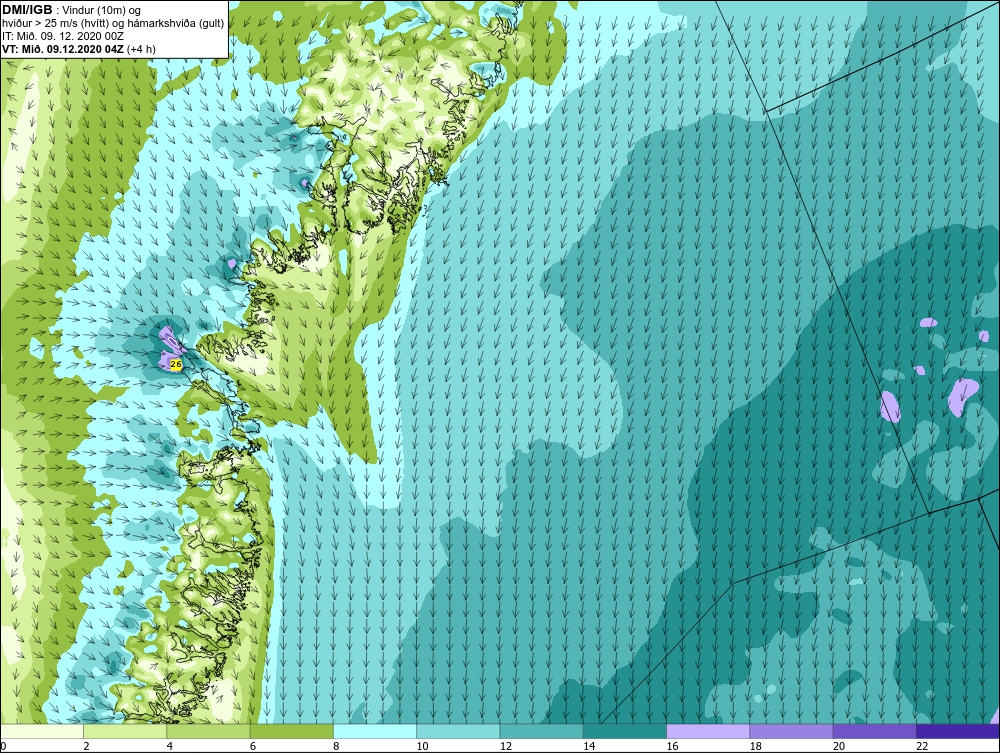Image resolution: width=1000 pixels, height=753 pixels.
Task: Click the DMI/IGB title text
Action: [x=27, y=10]
